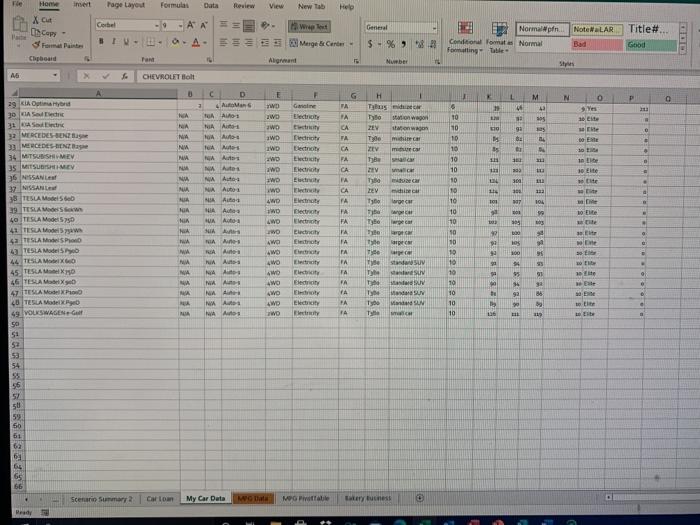Apply the Good cell style
This screenshot has width=700, height=525.
click(651, 45)
